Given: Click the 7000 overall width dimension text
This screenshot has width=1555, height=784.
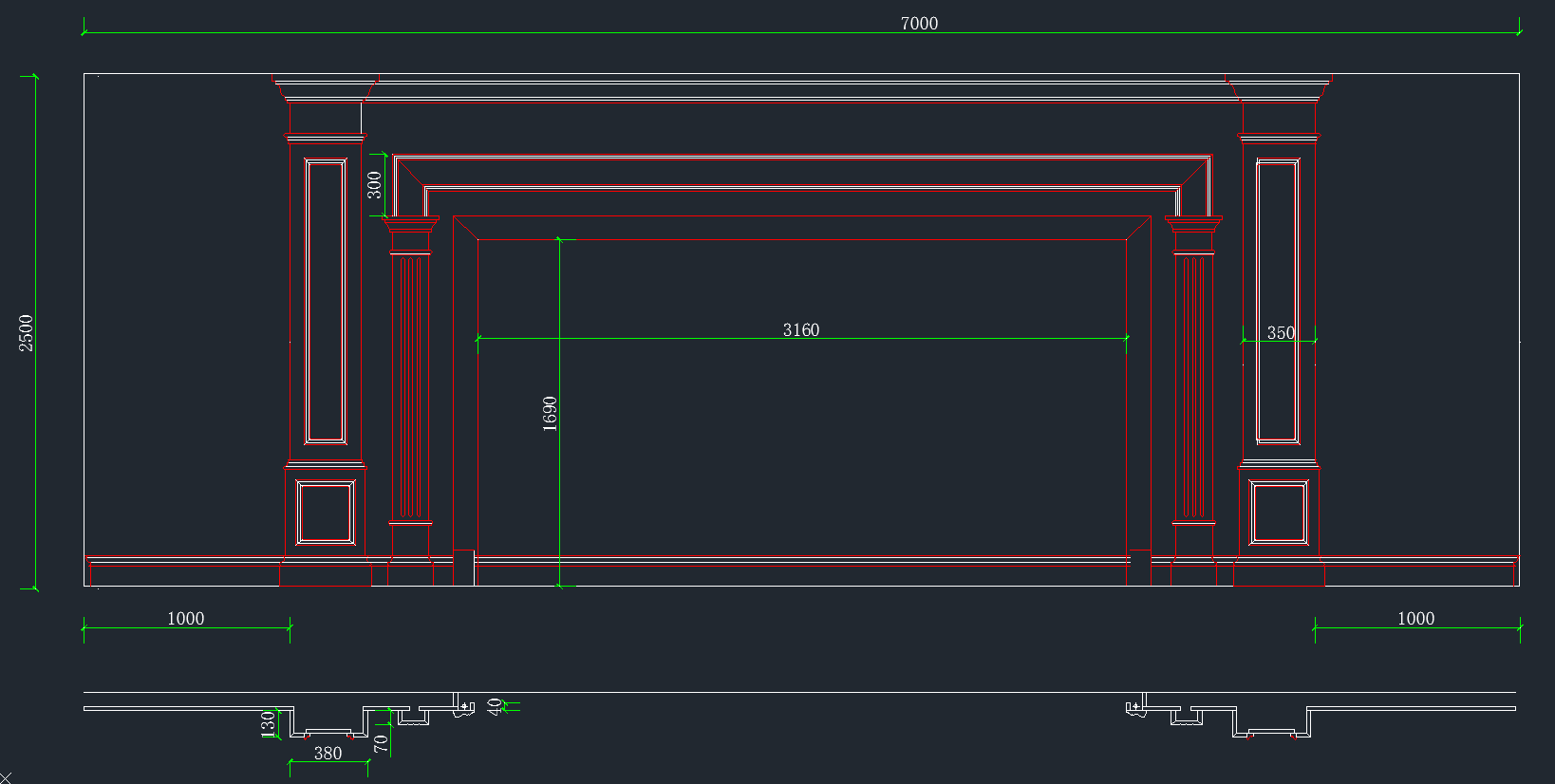Looking at the screenshot, I should (919, 23).
